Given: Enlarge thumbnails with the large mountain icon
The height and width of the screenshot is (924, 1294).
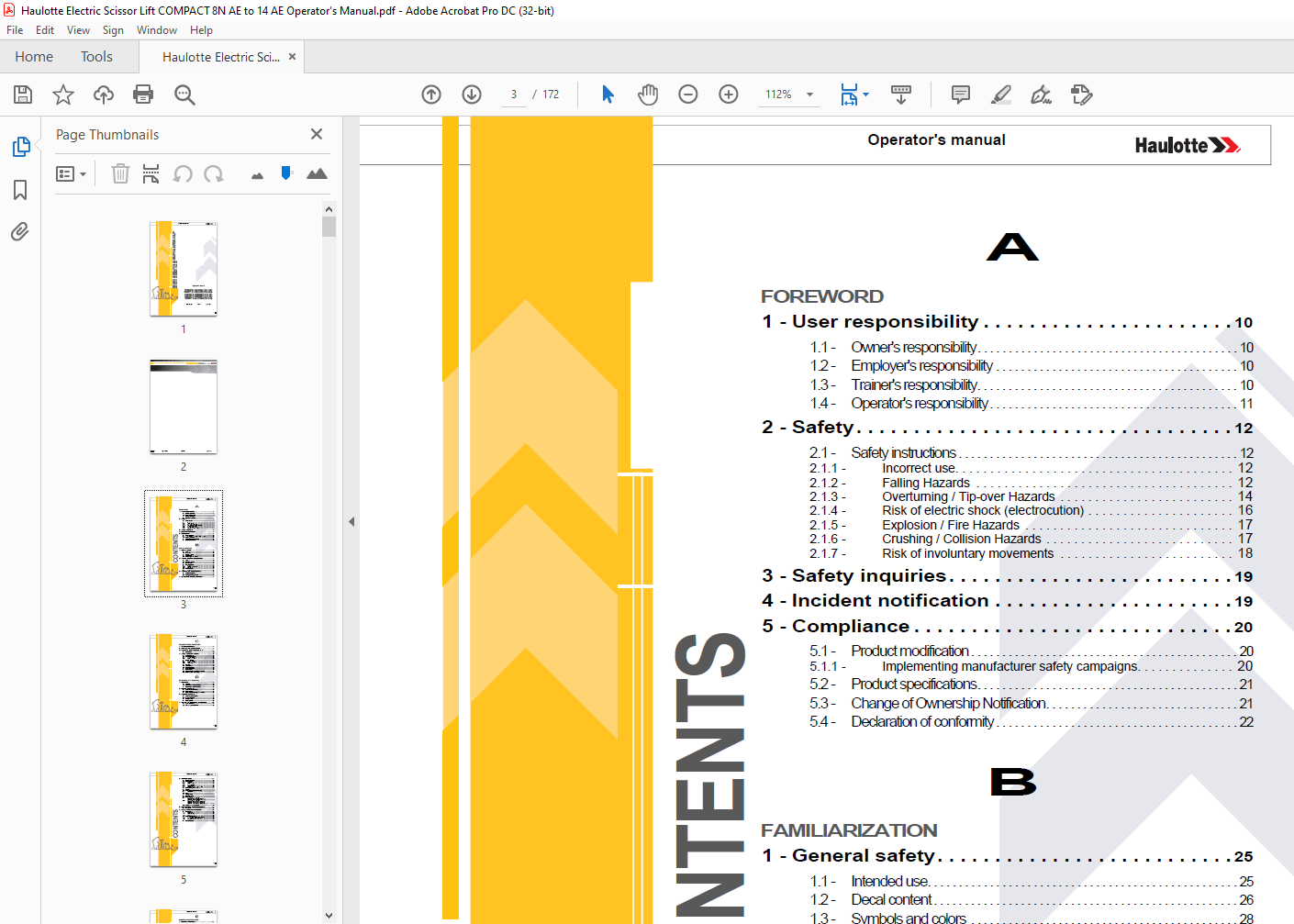Looking at the screenshot, I should pos(317,173).
